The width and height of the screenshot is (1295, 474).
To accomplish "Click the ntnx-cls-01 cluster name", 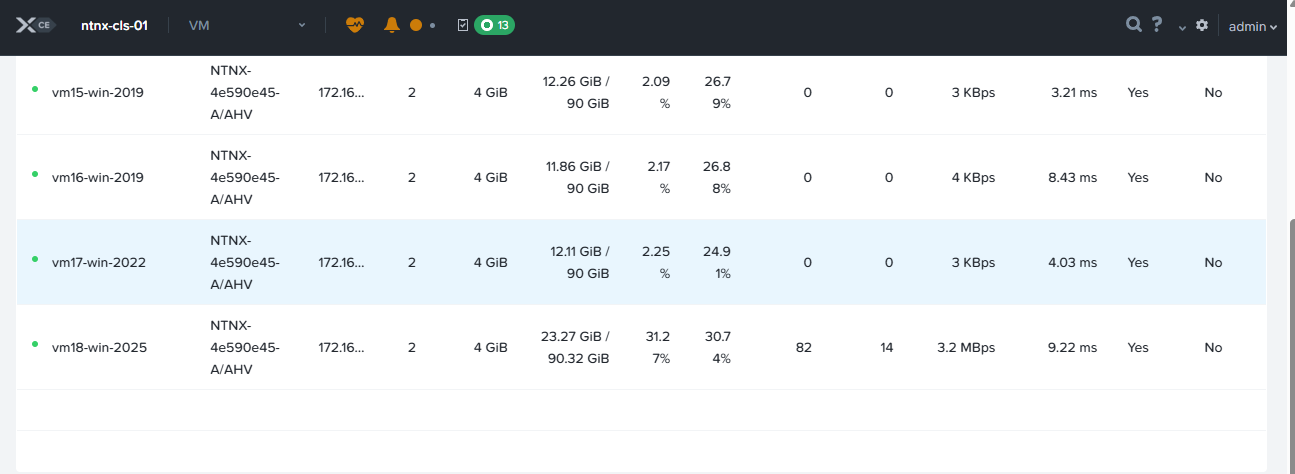I will pos(114,25).
